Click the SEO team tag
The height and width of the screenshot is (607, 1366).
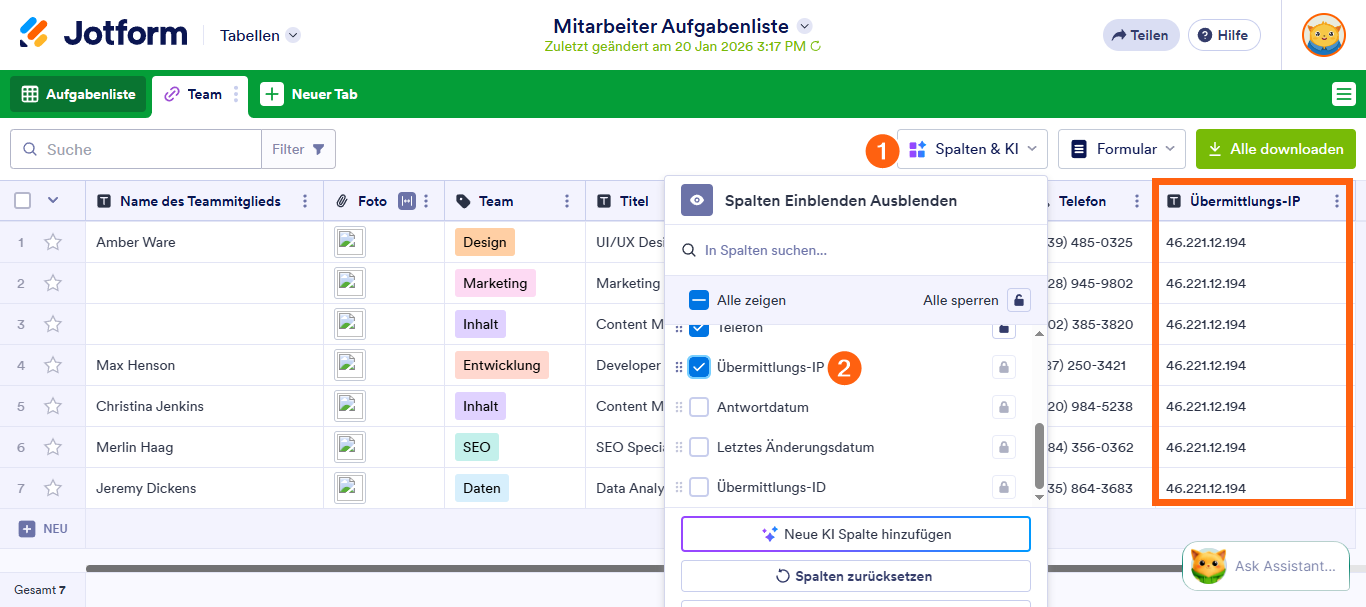tap(477, 447)
